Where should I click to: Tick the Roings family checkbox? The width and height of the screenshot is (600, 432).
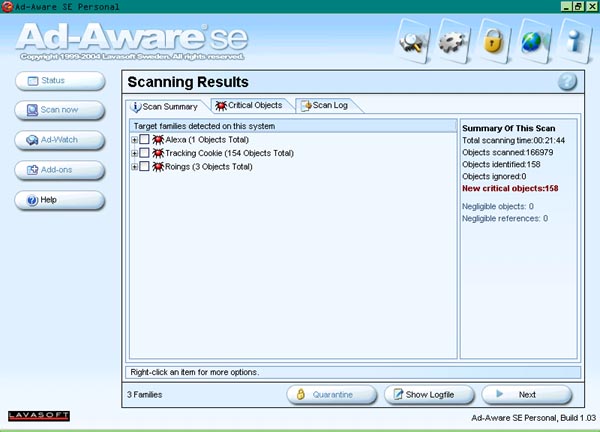click(x=144, y=166)
